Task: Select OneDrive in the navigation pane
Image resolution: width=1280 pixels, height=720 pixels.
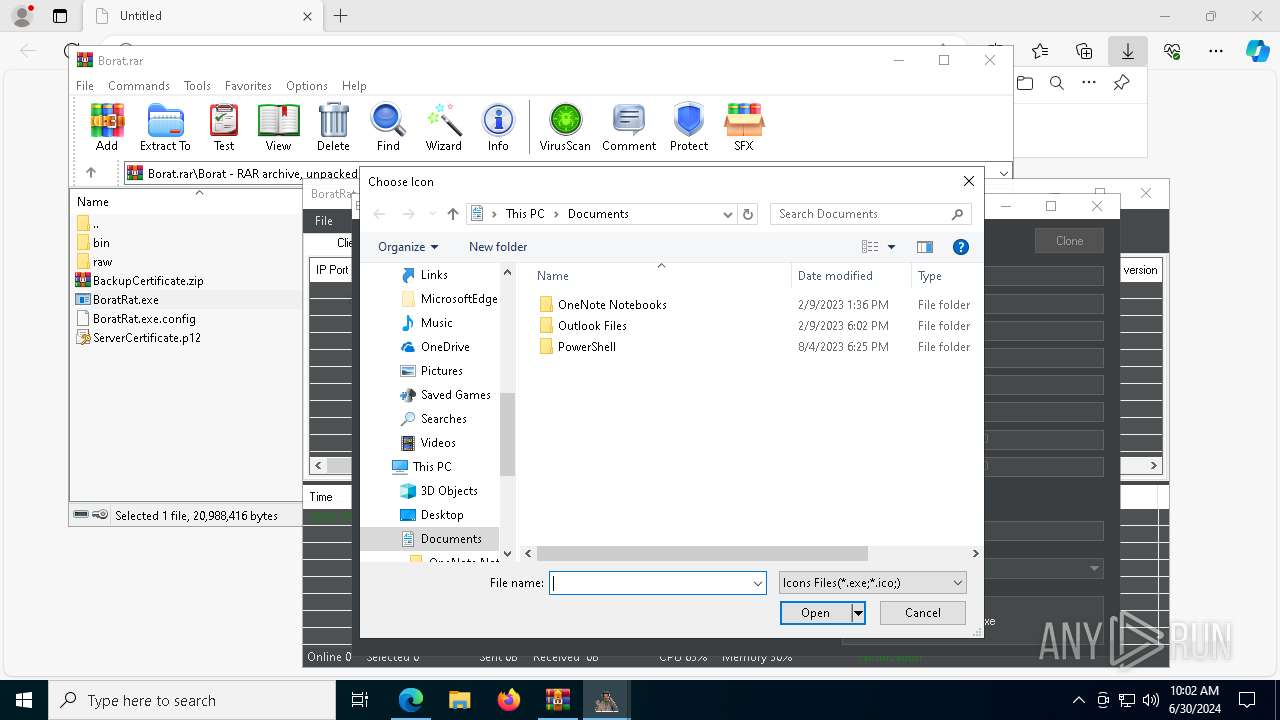Action: tap(444, 347)
